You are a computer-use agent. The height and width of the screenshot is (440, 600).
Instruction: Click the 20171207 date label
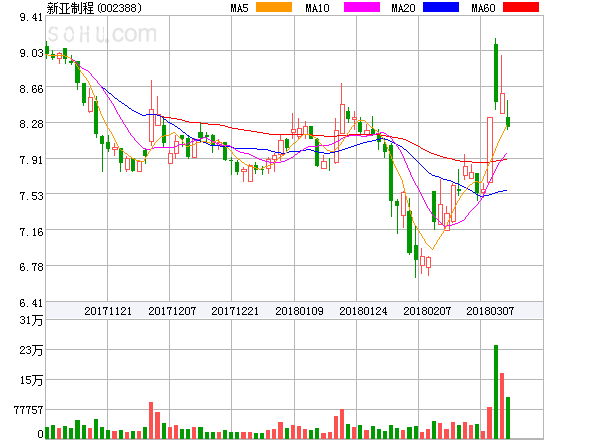(x=172, y=311)
